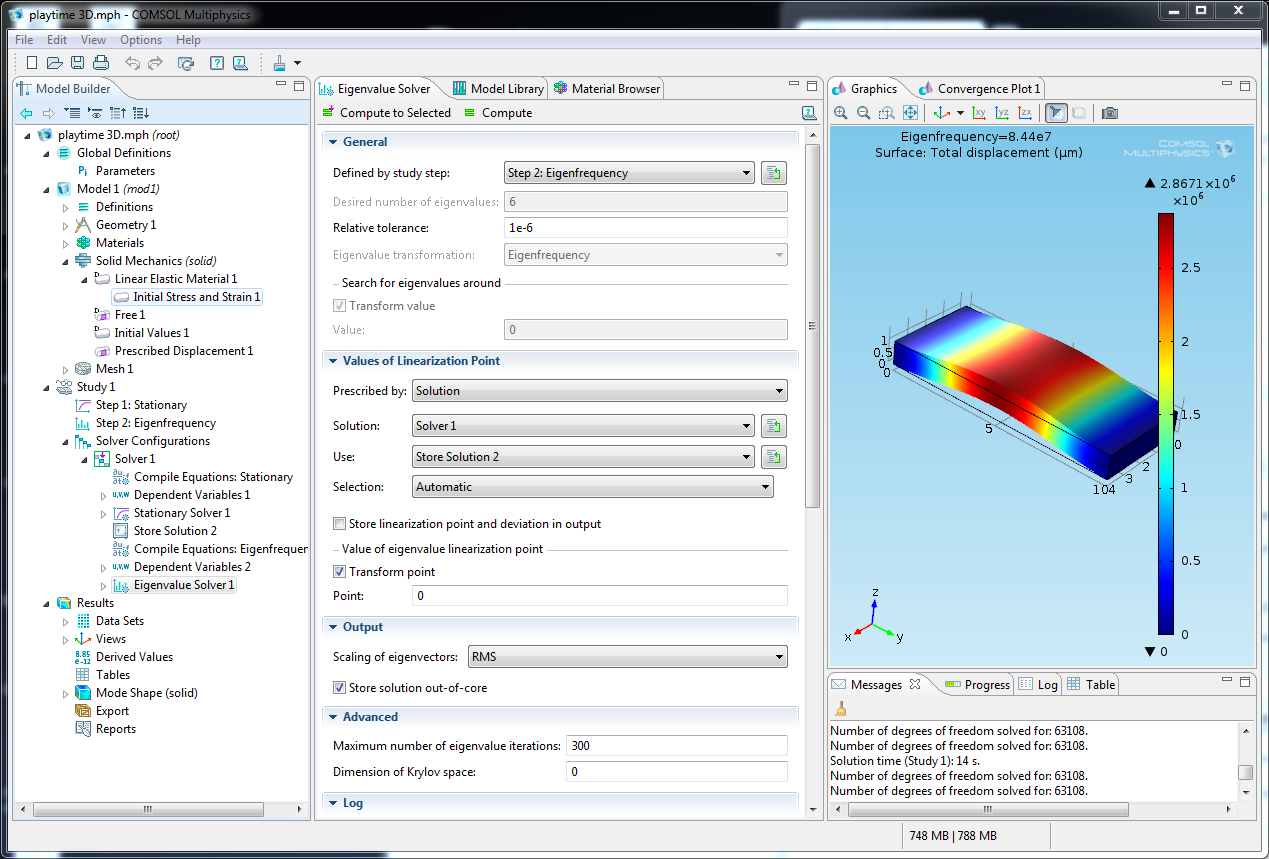This screenshot has width=1269, height=859.
Task: Take image snapshot with camera icon
Action: coord(1109,113)
